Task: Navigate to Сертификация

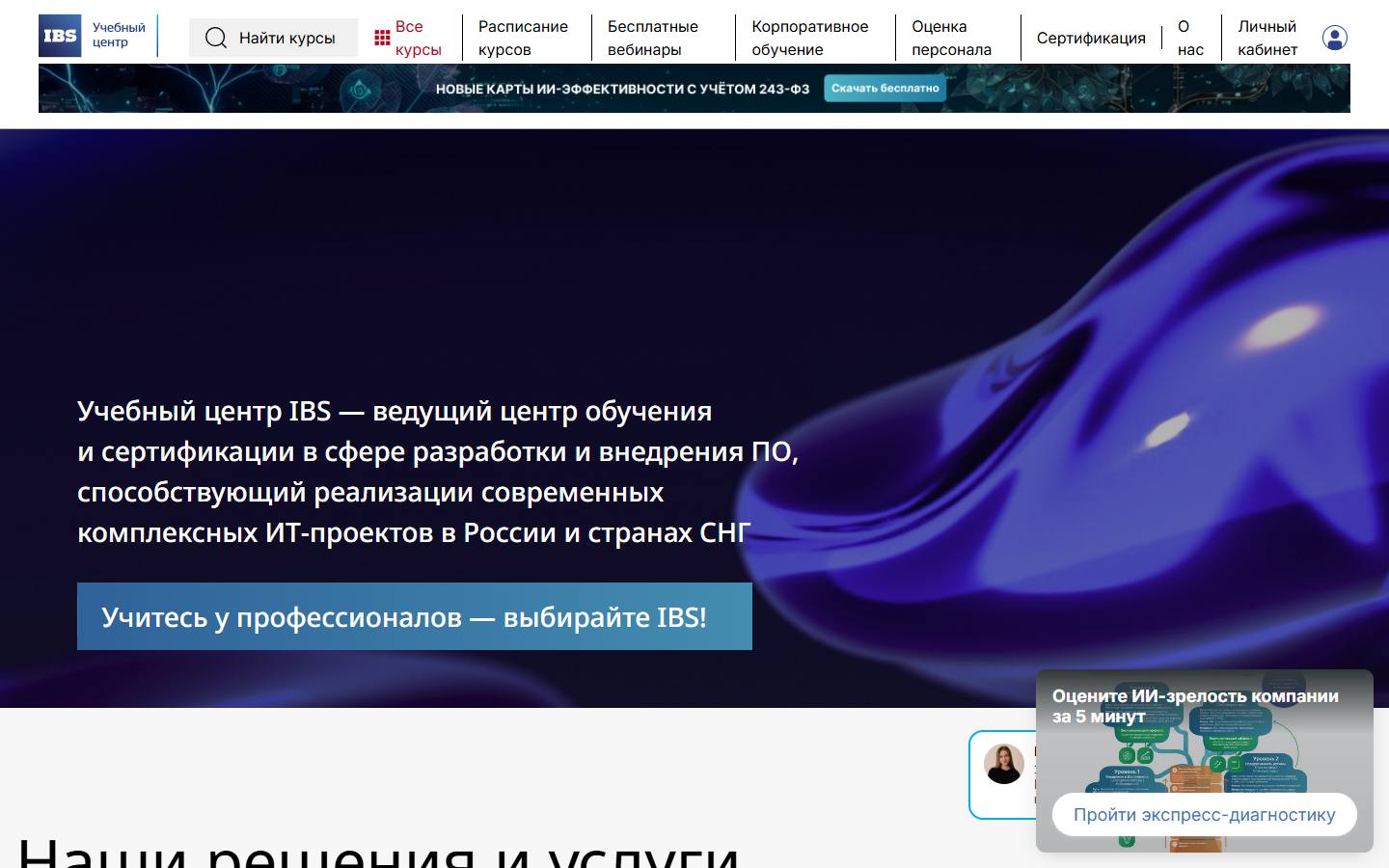Action: (x=1091, y=38)
